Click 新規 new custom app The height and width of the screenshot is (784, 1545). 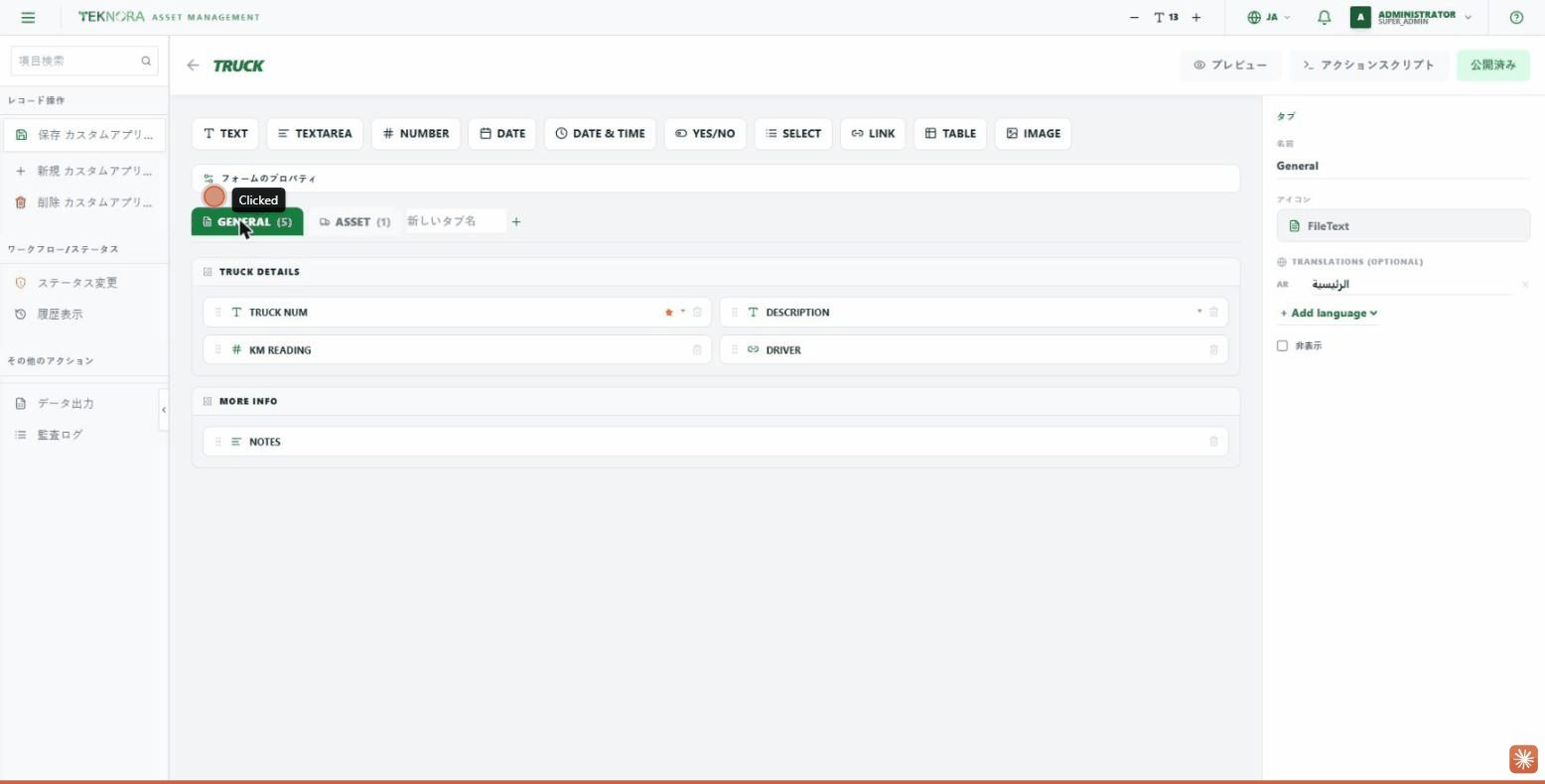[84, 171]
